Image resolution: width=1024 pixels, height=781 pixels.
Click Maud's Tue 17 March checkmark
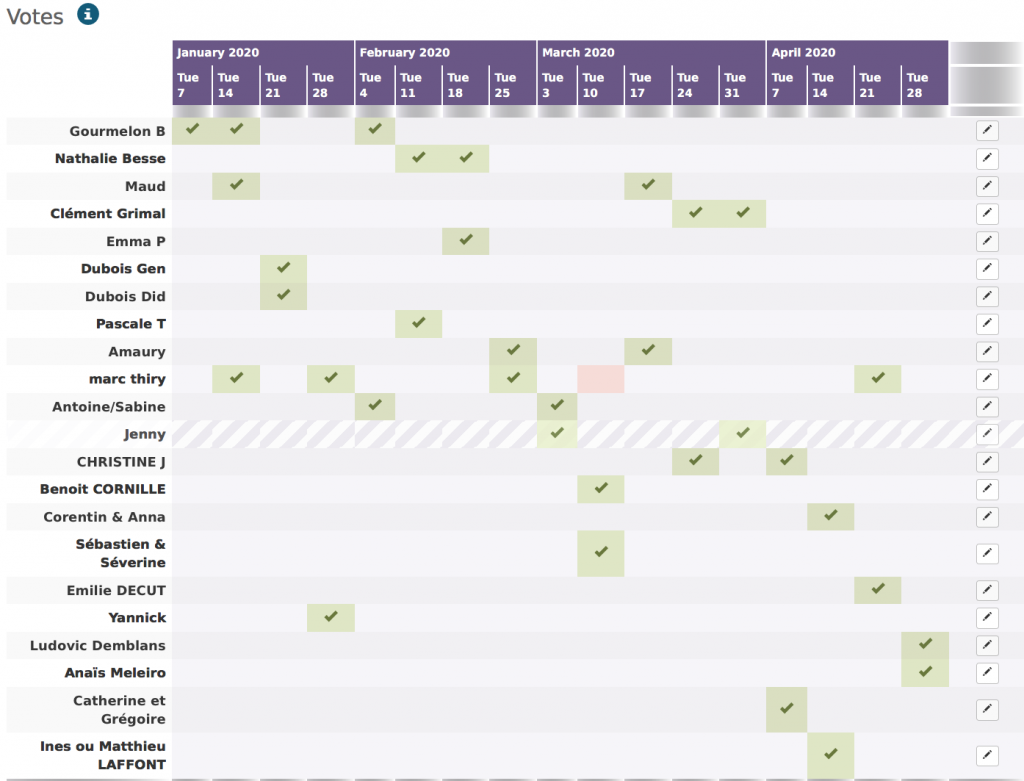pyautogui.click(x=648, y=185)
